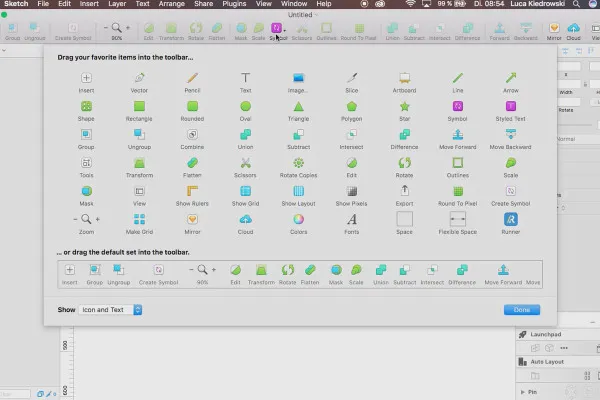The height and width of the screenshot is (400, 600).
Task: Click the Spotlight search icon in menu bar
Action: click(x=576, y=4)
